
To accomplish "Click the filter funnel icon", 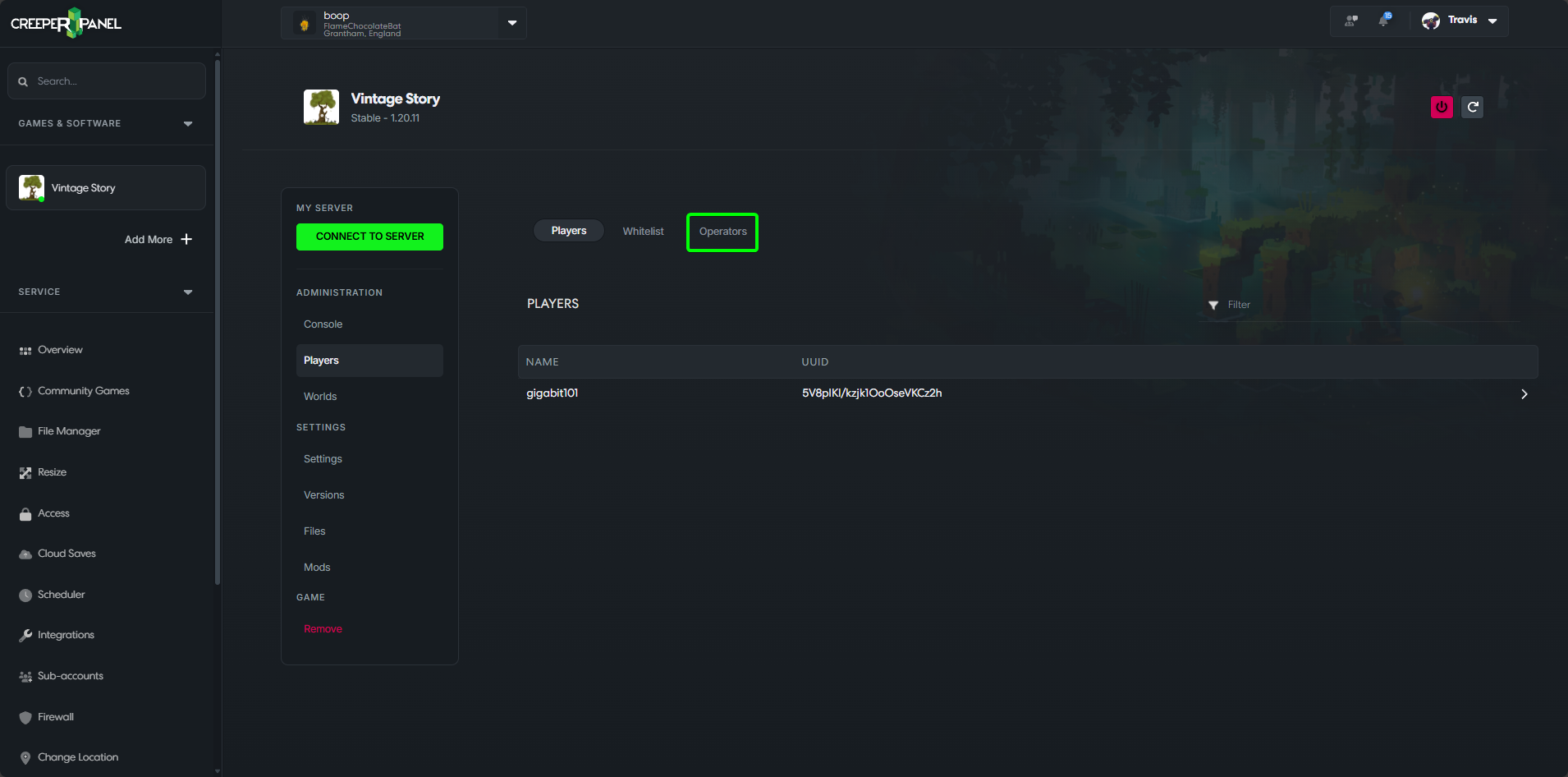I will point(1213,305).
